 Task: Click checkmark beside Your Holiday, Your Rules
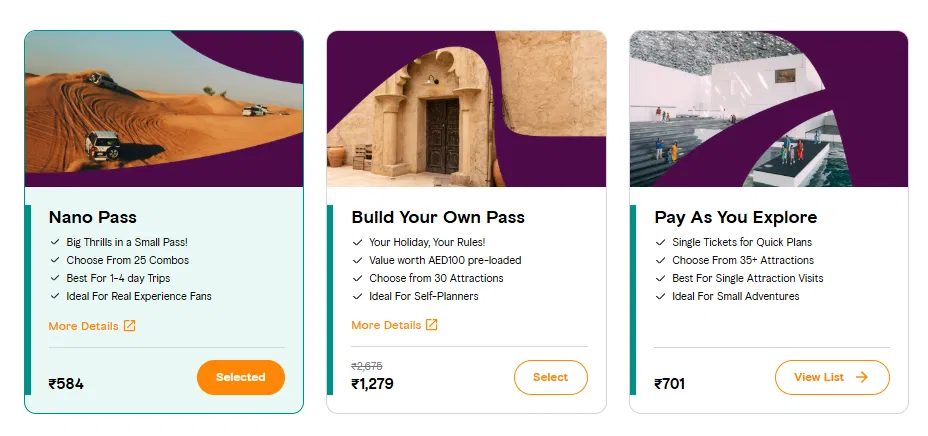(357, 242)
